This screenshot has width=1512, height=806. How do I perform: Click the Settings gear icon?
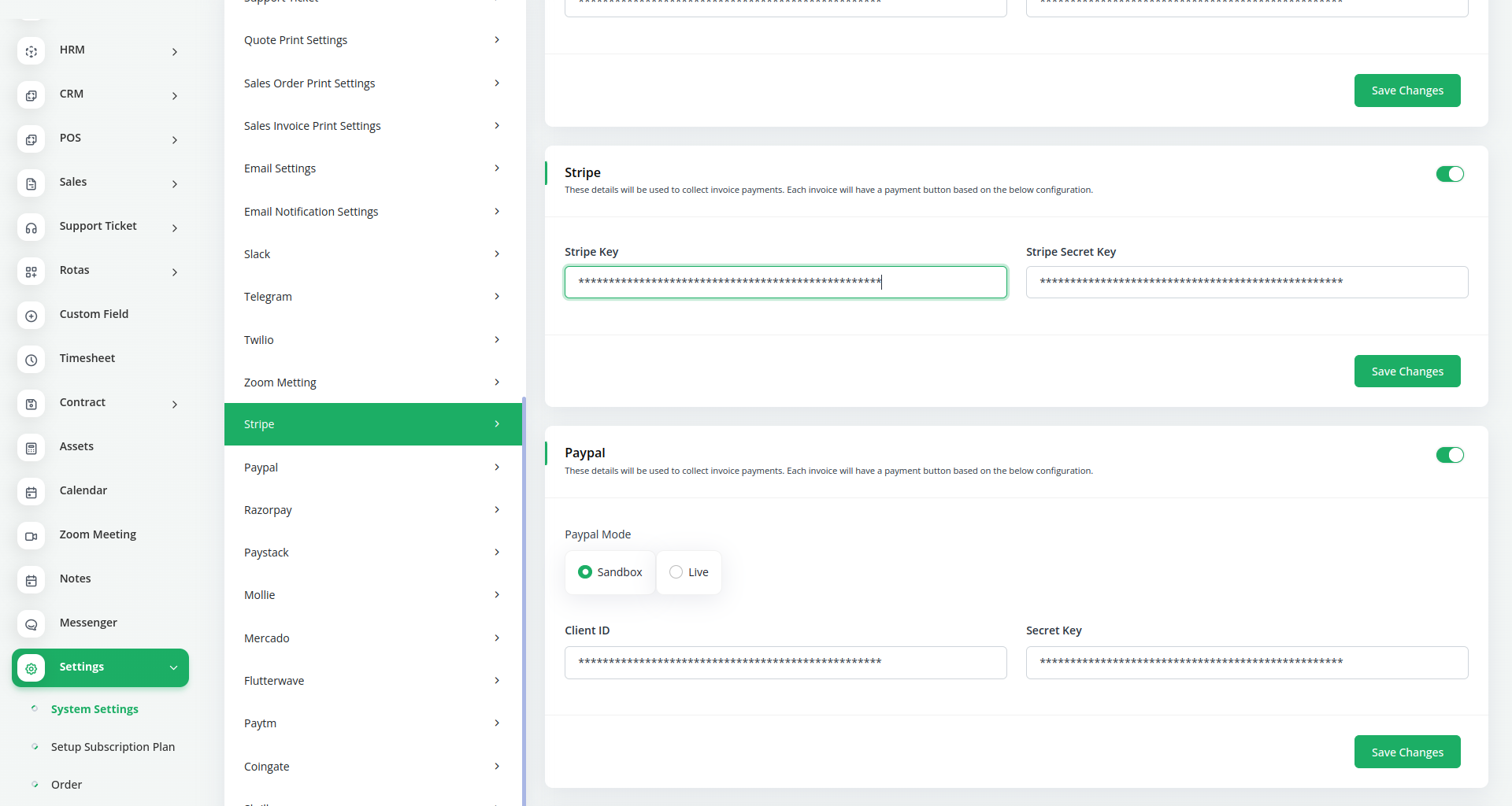pos(31,668)
